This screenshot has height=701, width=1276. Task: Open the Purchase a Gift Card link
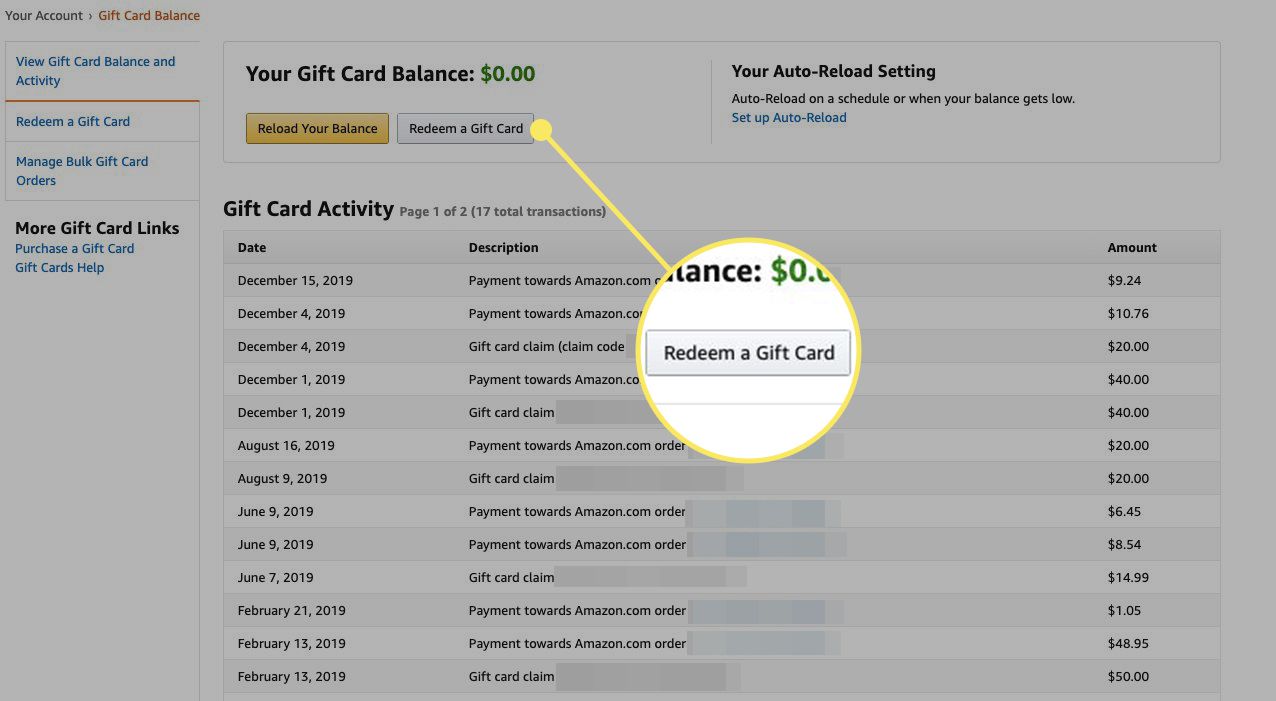click(x=74, y=248)
